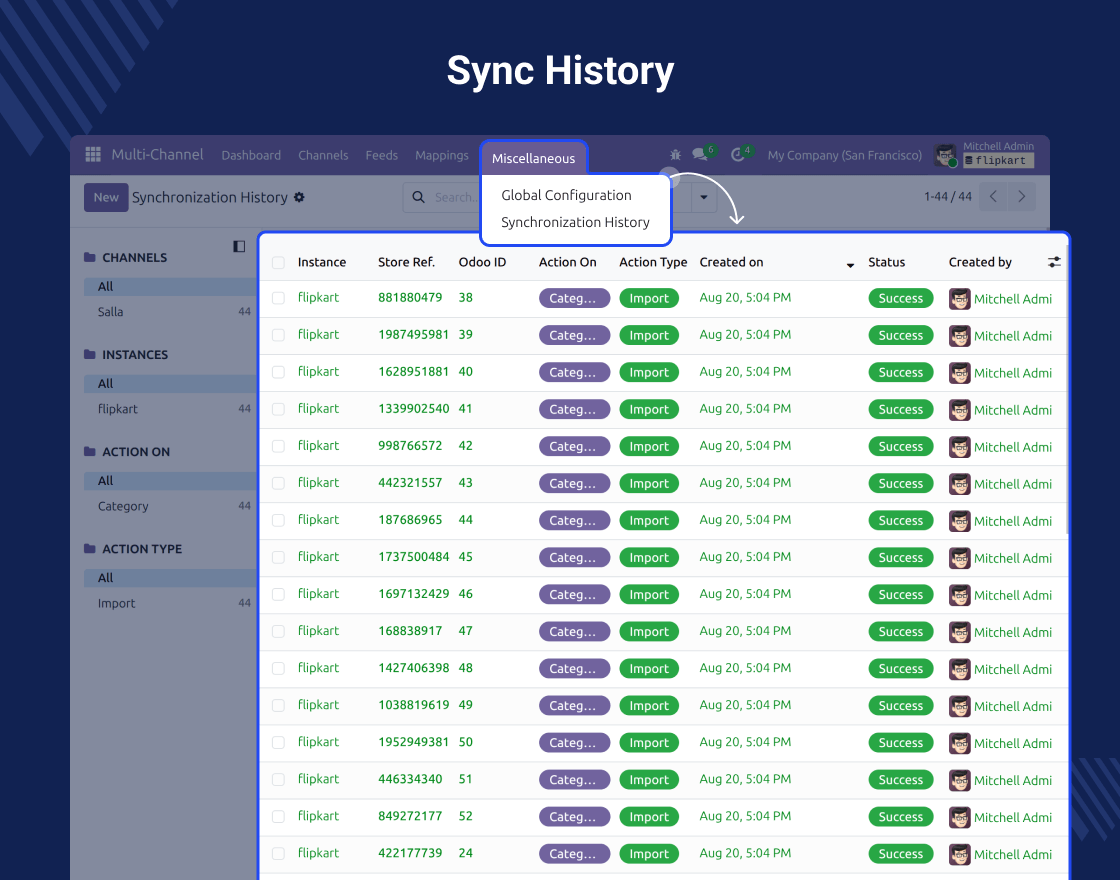Open the activities clock icon

[x=738, y=154]
